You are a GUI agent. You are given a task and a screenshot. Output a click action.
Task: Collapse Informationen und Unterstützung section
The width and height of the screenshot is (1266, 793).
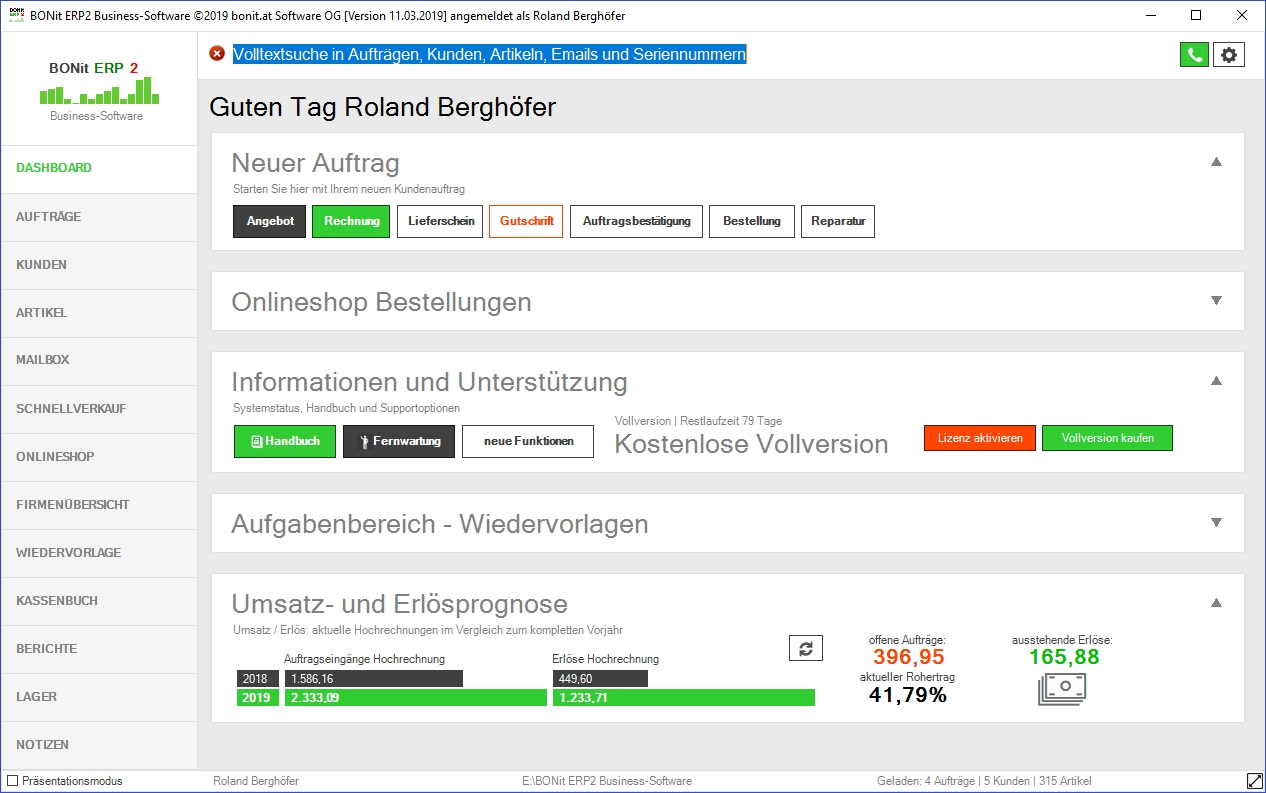tap(1217, 381)
